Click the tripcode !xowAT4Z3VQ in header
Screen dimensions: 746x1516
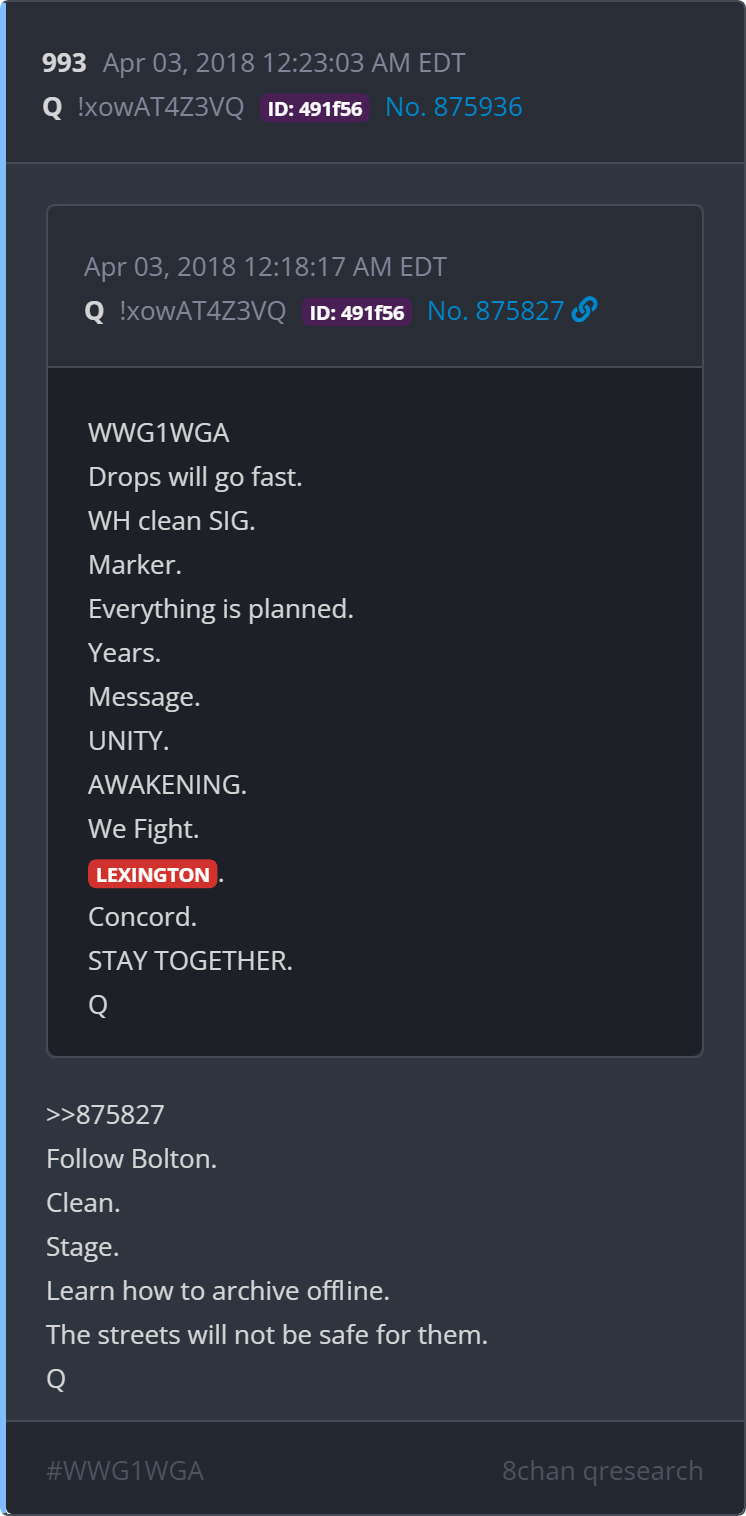[x=160, y=107]
